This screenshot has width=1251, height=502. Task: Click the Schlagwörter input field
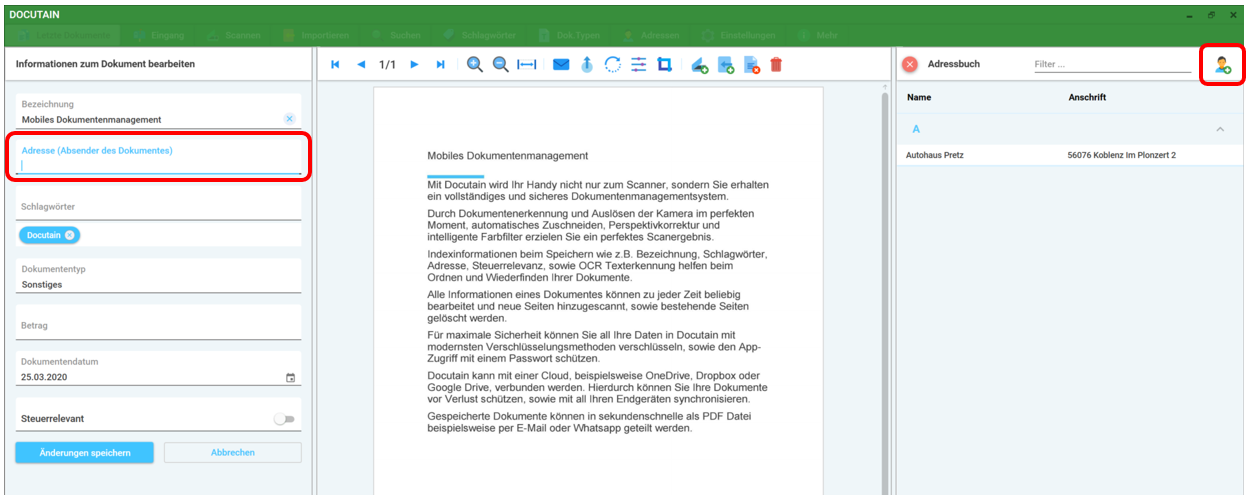pyautogui.click(x=160, y=206)
